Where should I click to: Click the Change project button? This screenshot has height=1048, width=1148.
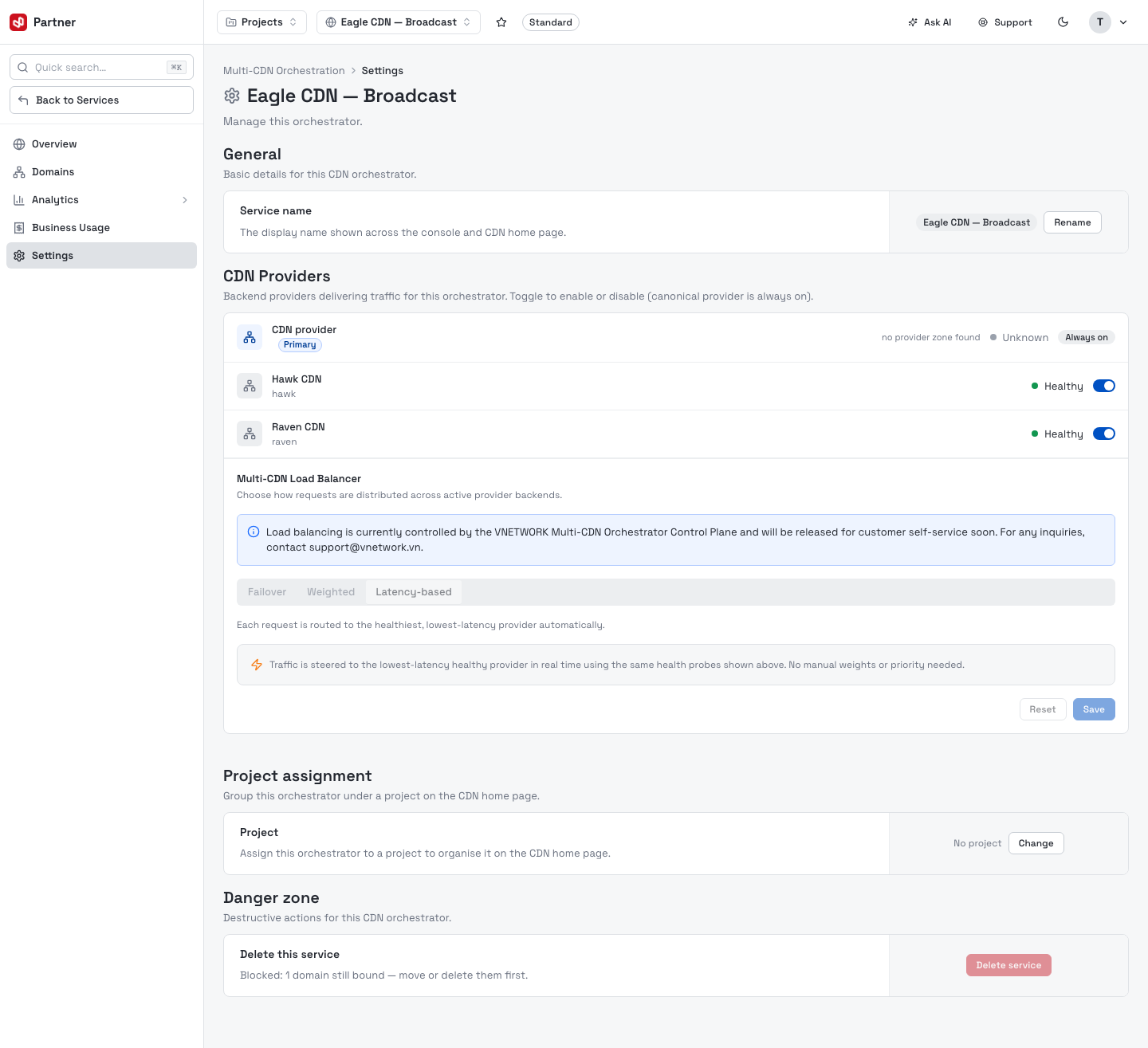(1036, 843)
